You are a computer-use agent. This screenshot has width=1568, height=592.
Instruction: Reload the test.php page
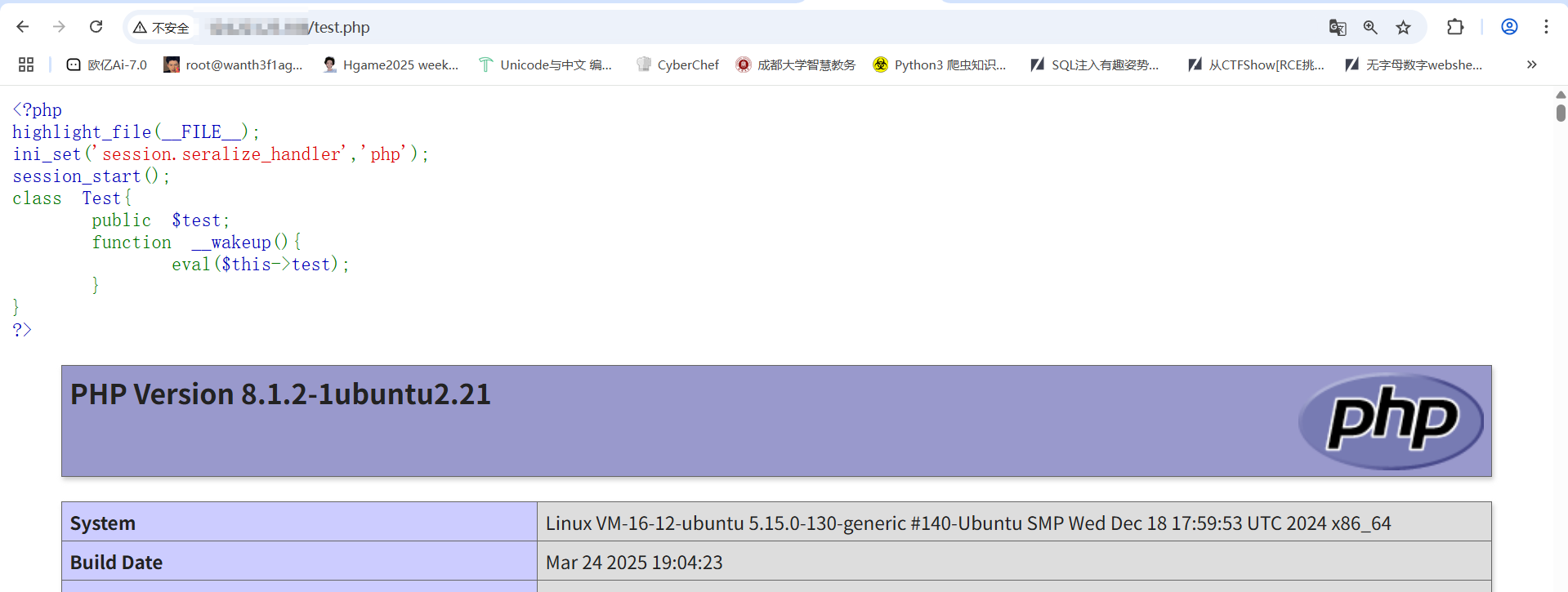pyautogui.click(x=96, y=27)
